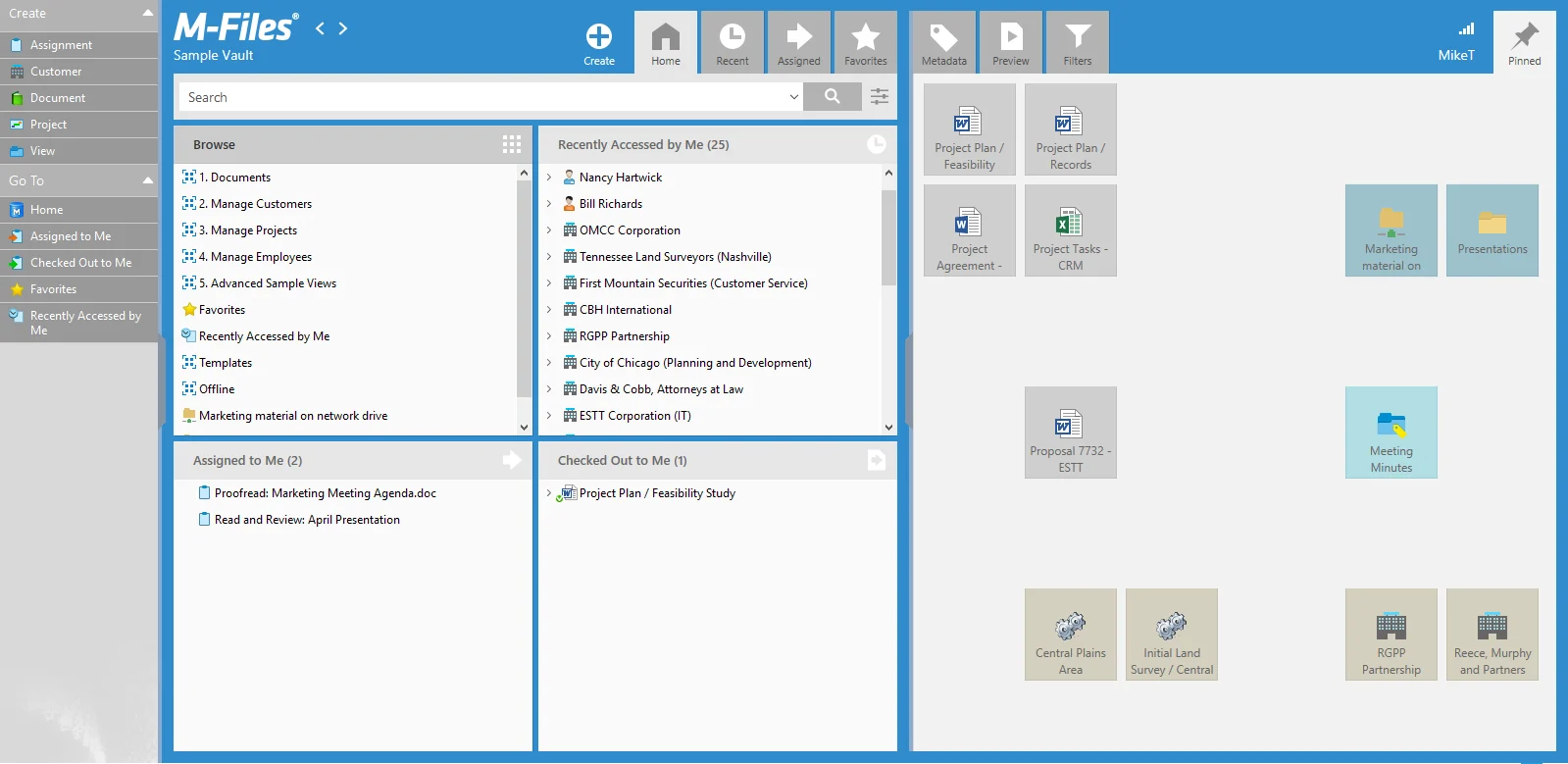Create a new Document from sidebar
This screenshot has height=764, width=1568.
(x=78, y=98)
